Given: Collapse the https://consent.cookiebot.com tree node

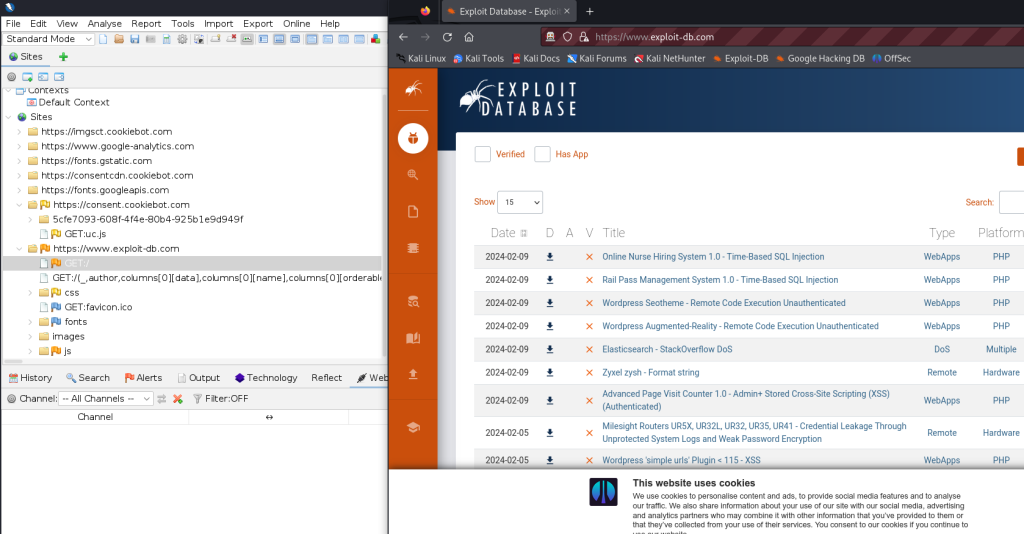Looking at the screenshot, I should pos(19,205).
